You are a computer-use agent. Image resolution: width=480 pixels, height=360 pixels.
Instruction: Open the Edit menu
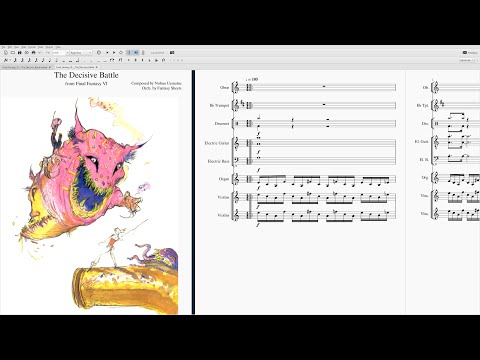pos(10,47)
